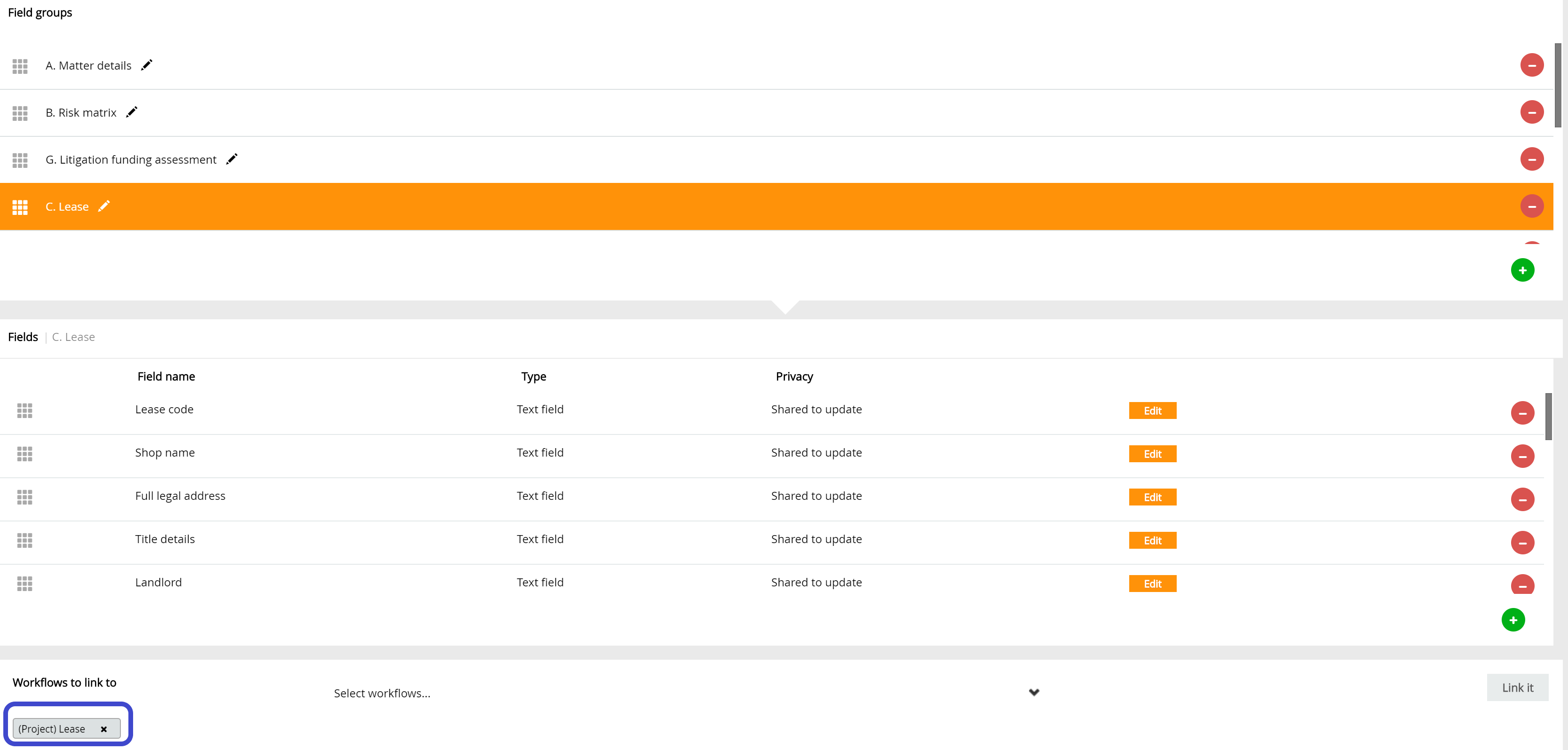Click drag handle for A. Matter details
Viewport: 1568px width, 750px height.
point(20,66)
